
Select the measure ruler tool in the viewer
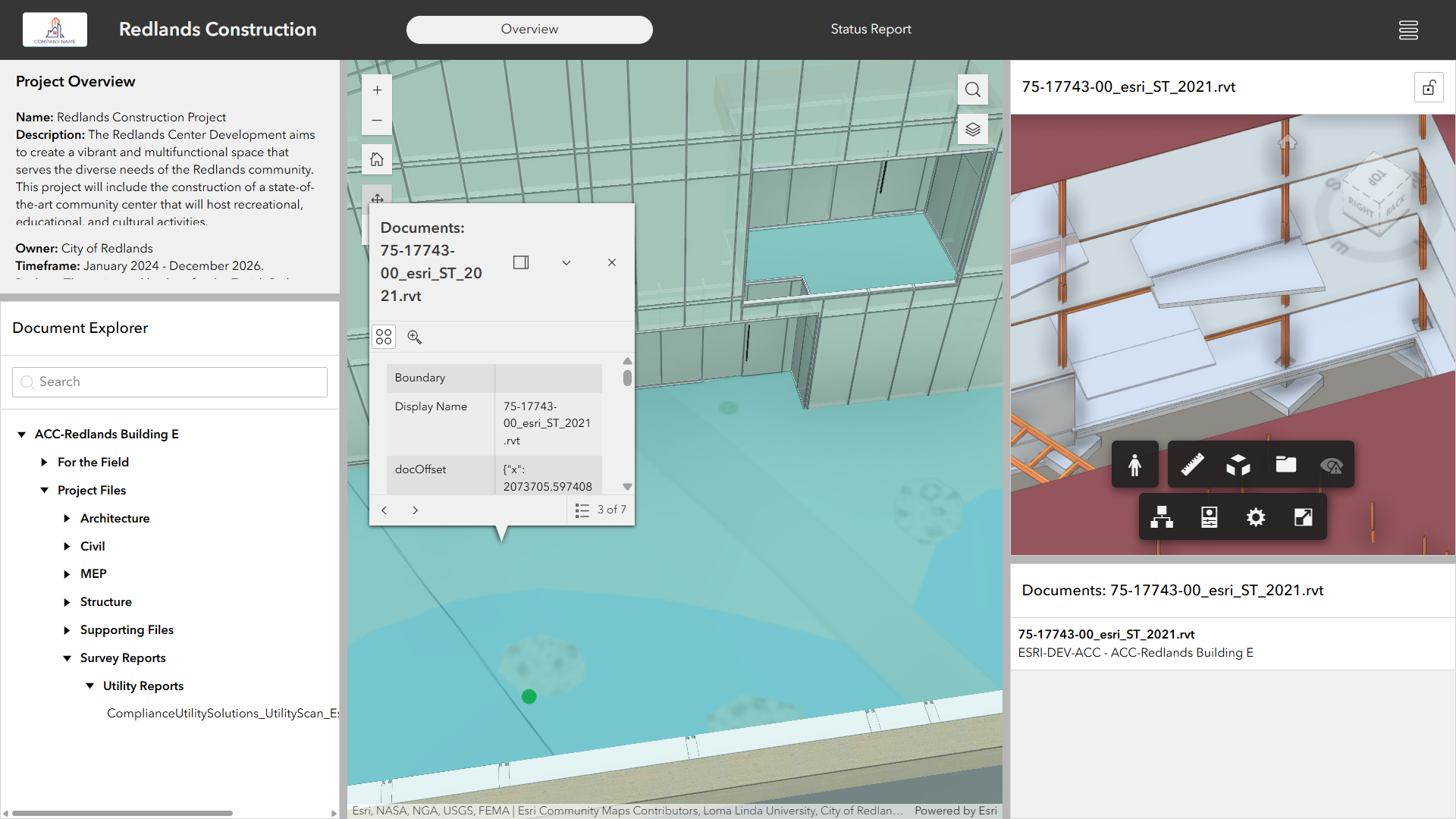pos(1191,464)
